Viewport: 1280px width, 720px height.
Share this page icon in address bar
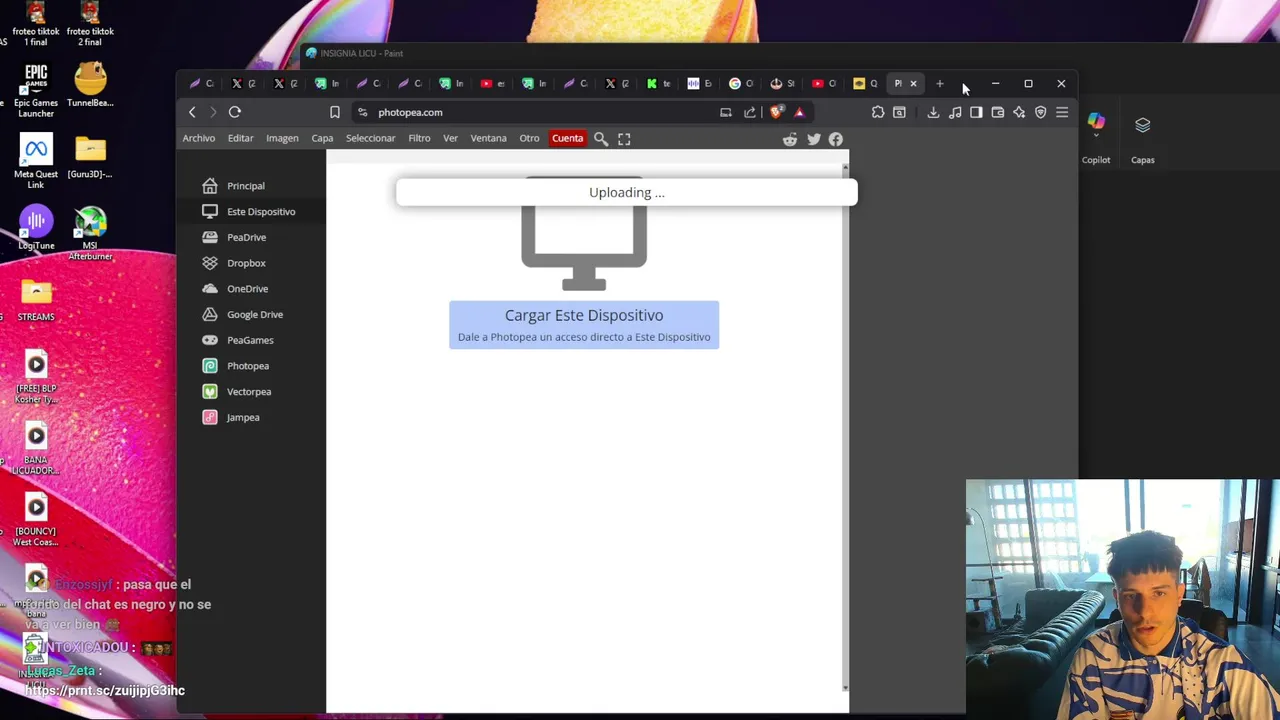tap(750, 112)
